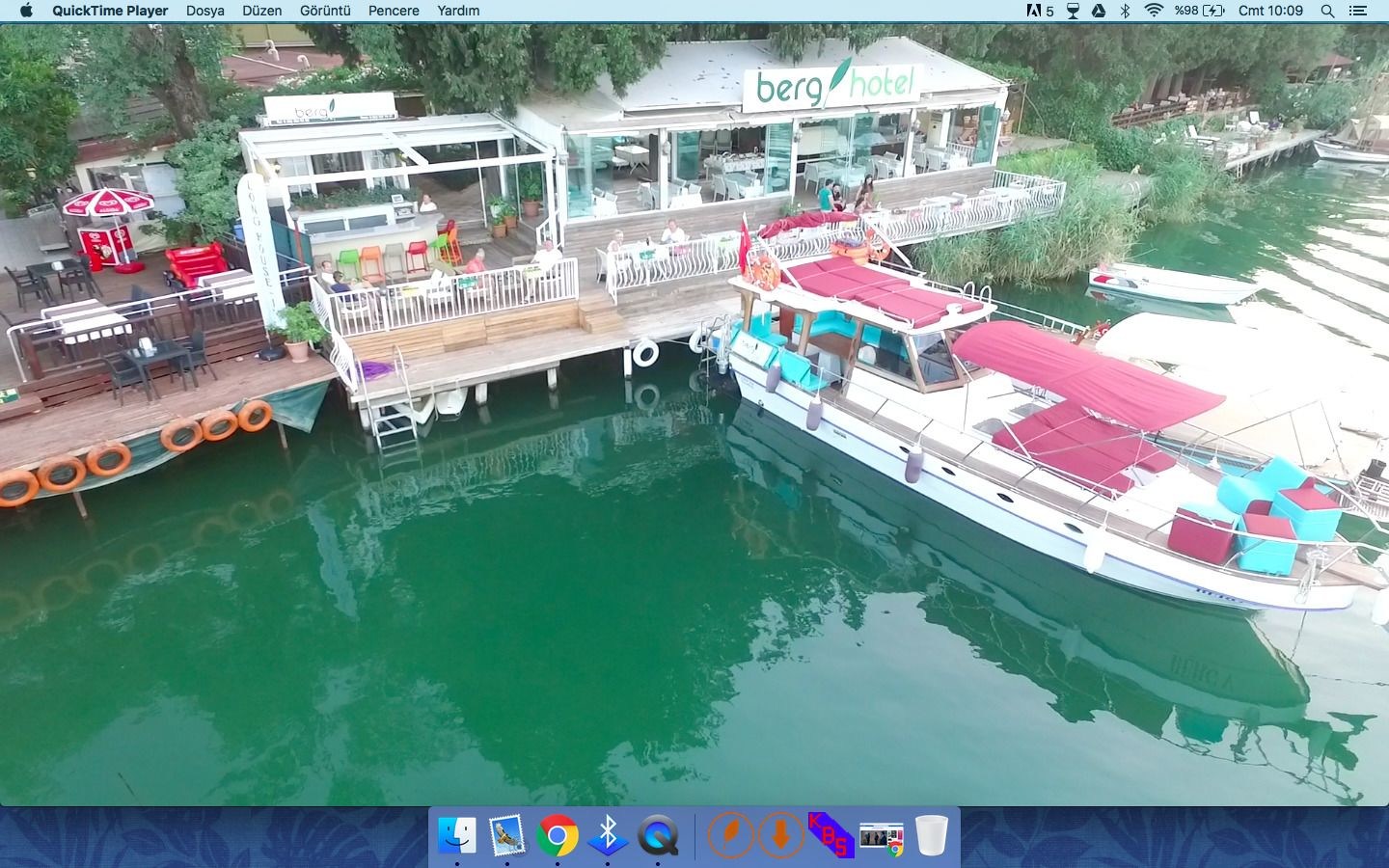Open the Trash in the Dock

pyautogui.click(x=932, y=835)
